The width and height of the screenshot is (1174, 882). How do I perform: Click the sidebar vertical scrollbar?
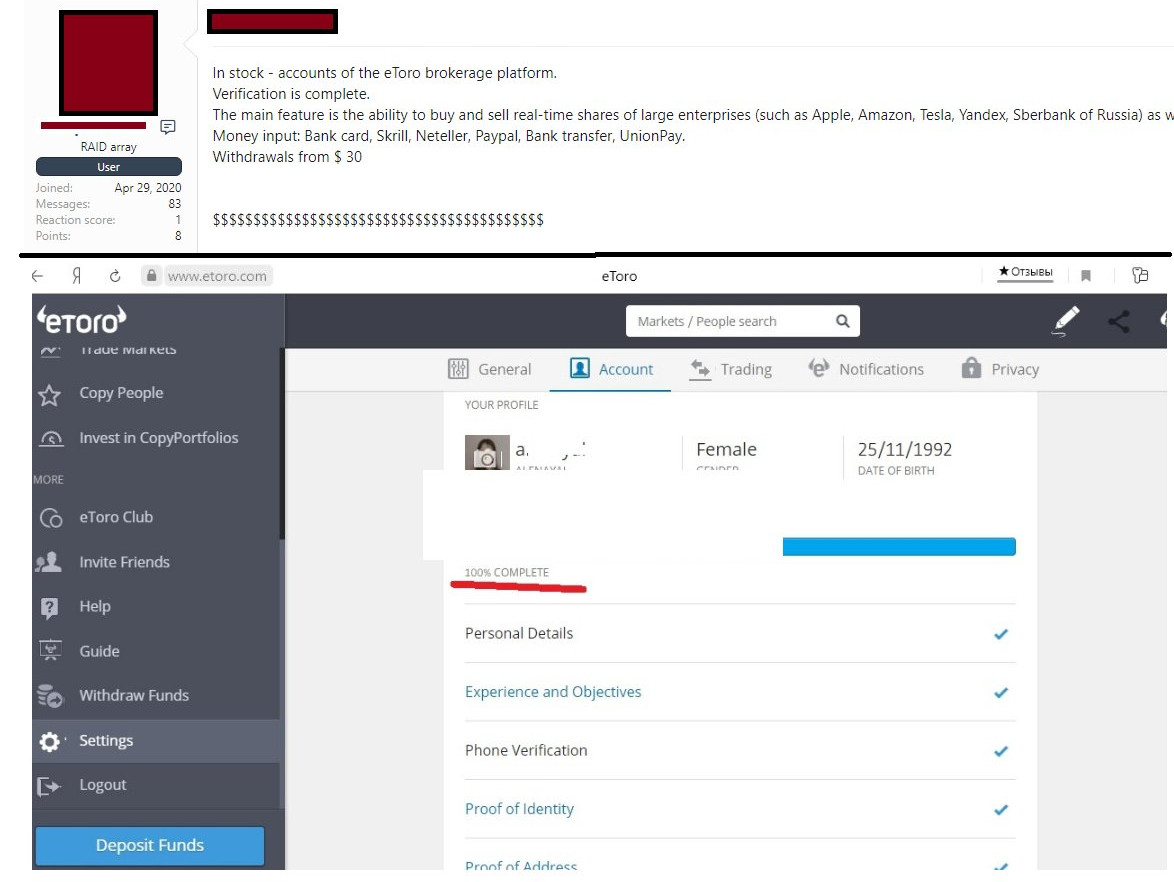(282, 443)
